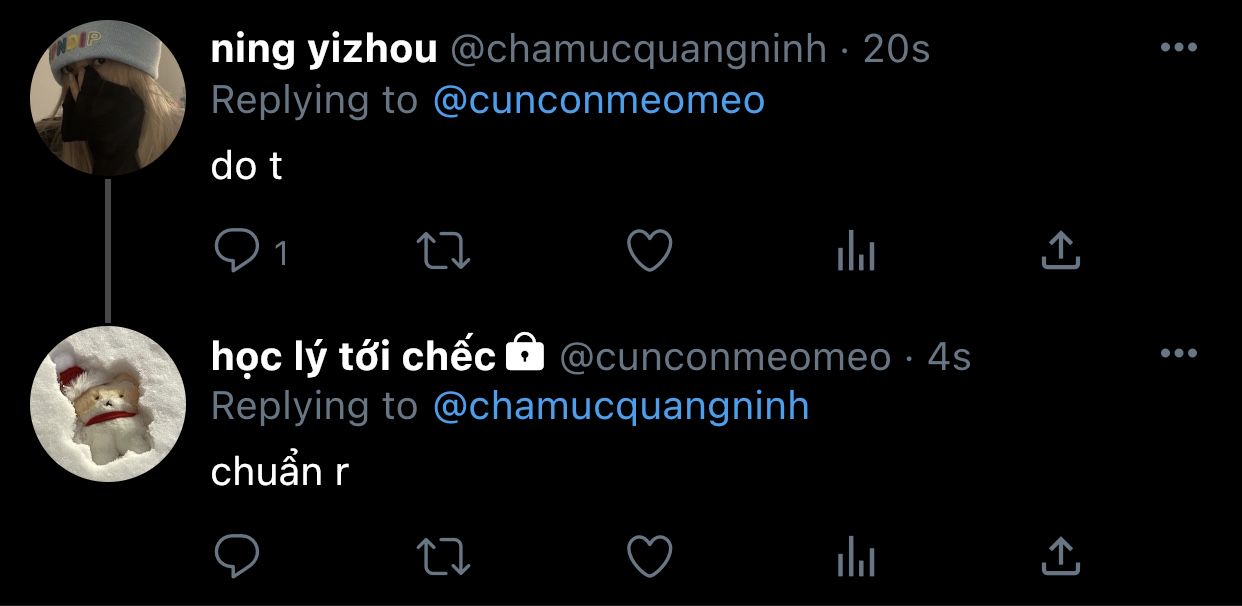This screenshot has width=1242, height=606.
Task: Open ning yizhou's profile picture
Action: coord(108,99)
